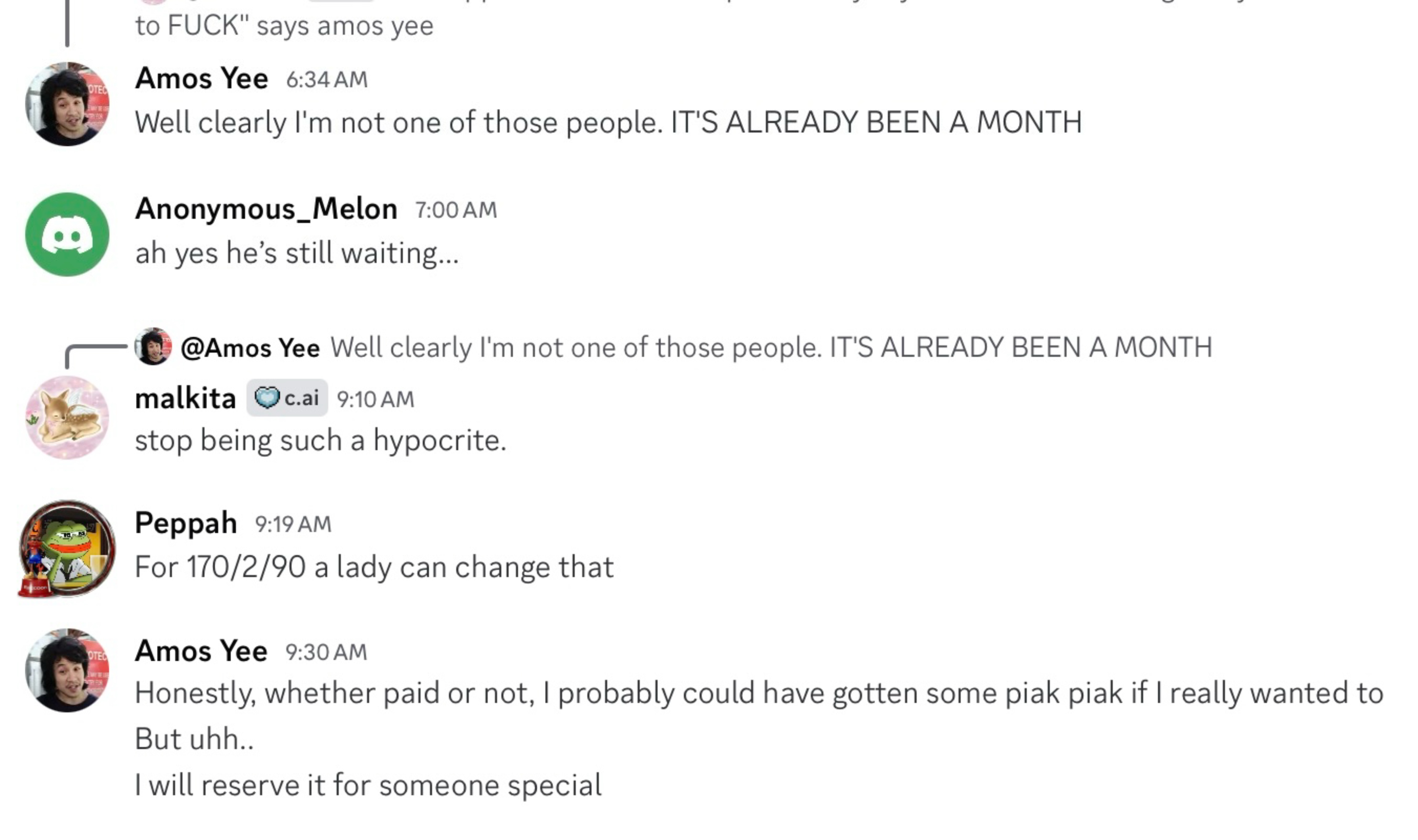
Task: Open Peppah's frog avatar
Action: click(67, 548)
